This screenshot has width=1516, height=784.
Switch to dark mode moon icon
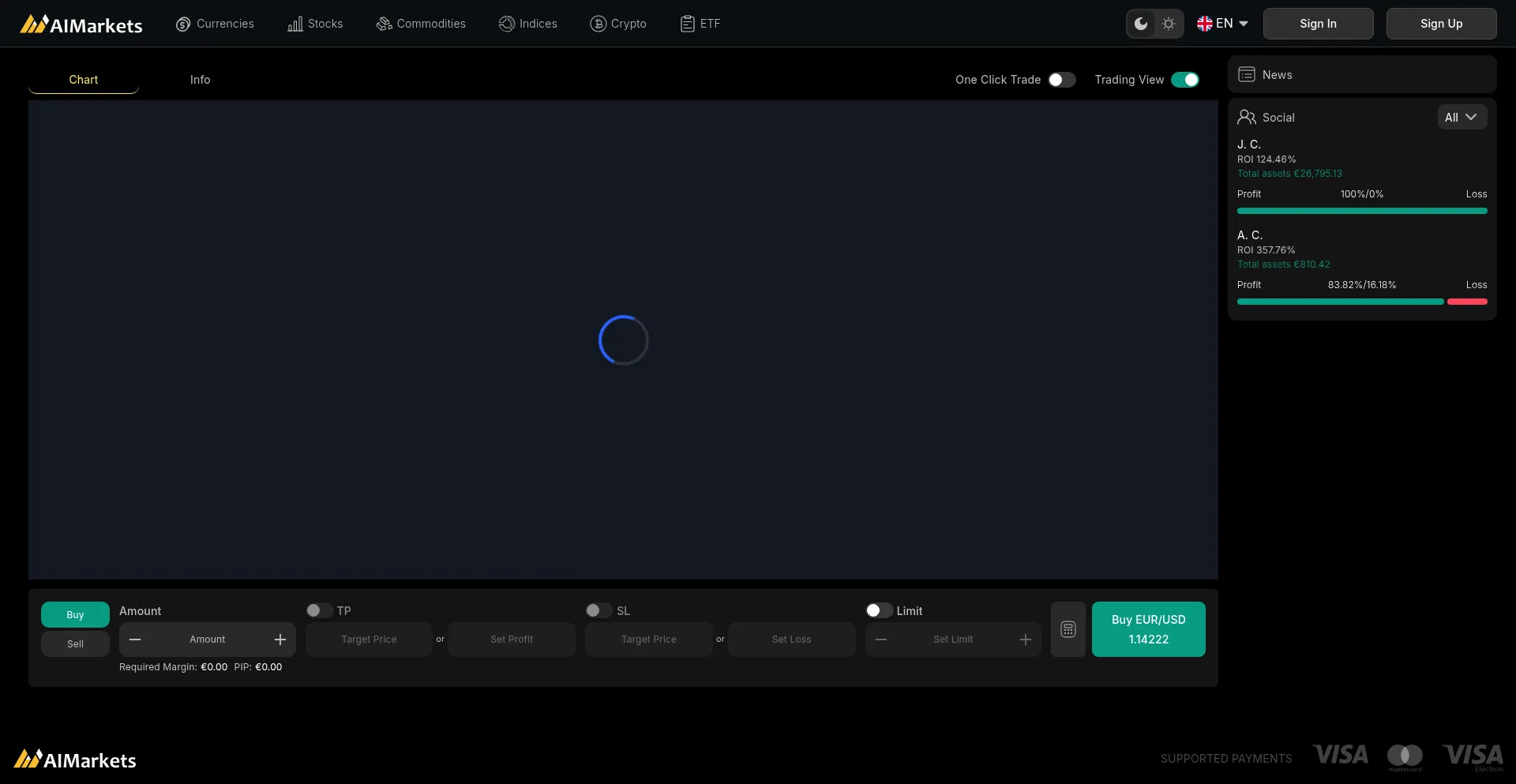pyautogui.click(x=1141, y=24)
